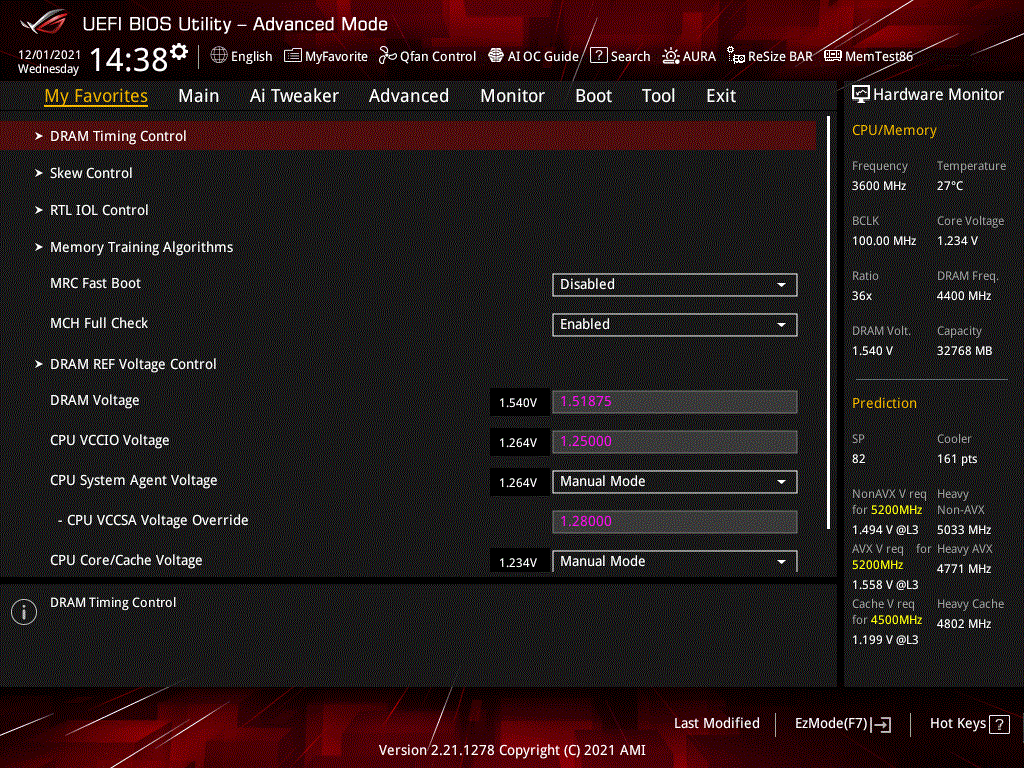Click CPU VCCSA Voltage Override field

pyautogui.click(x=675, y=522)
